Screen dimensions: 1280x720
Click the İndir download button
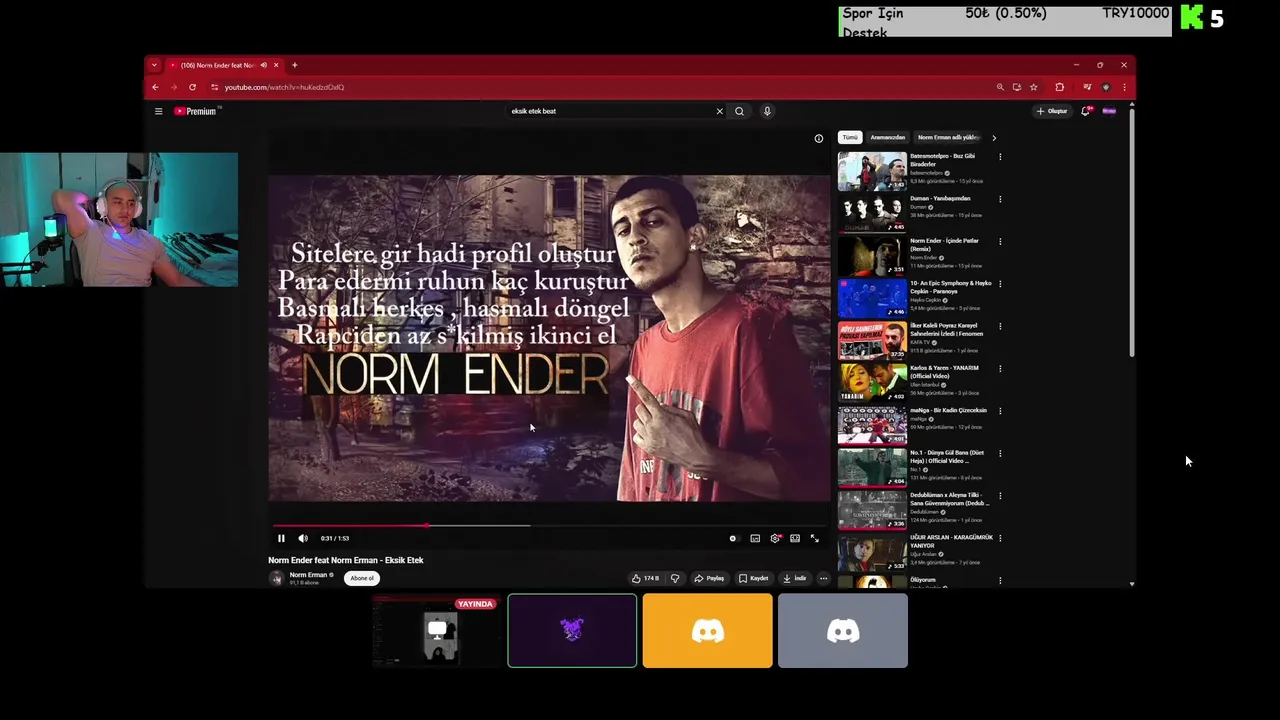pos(795,578)
